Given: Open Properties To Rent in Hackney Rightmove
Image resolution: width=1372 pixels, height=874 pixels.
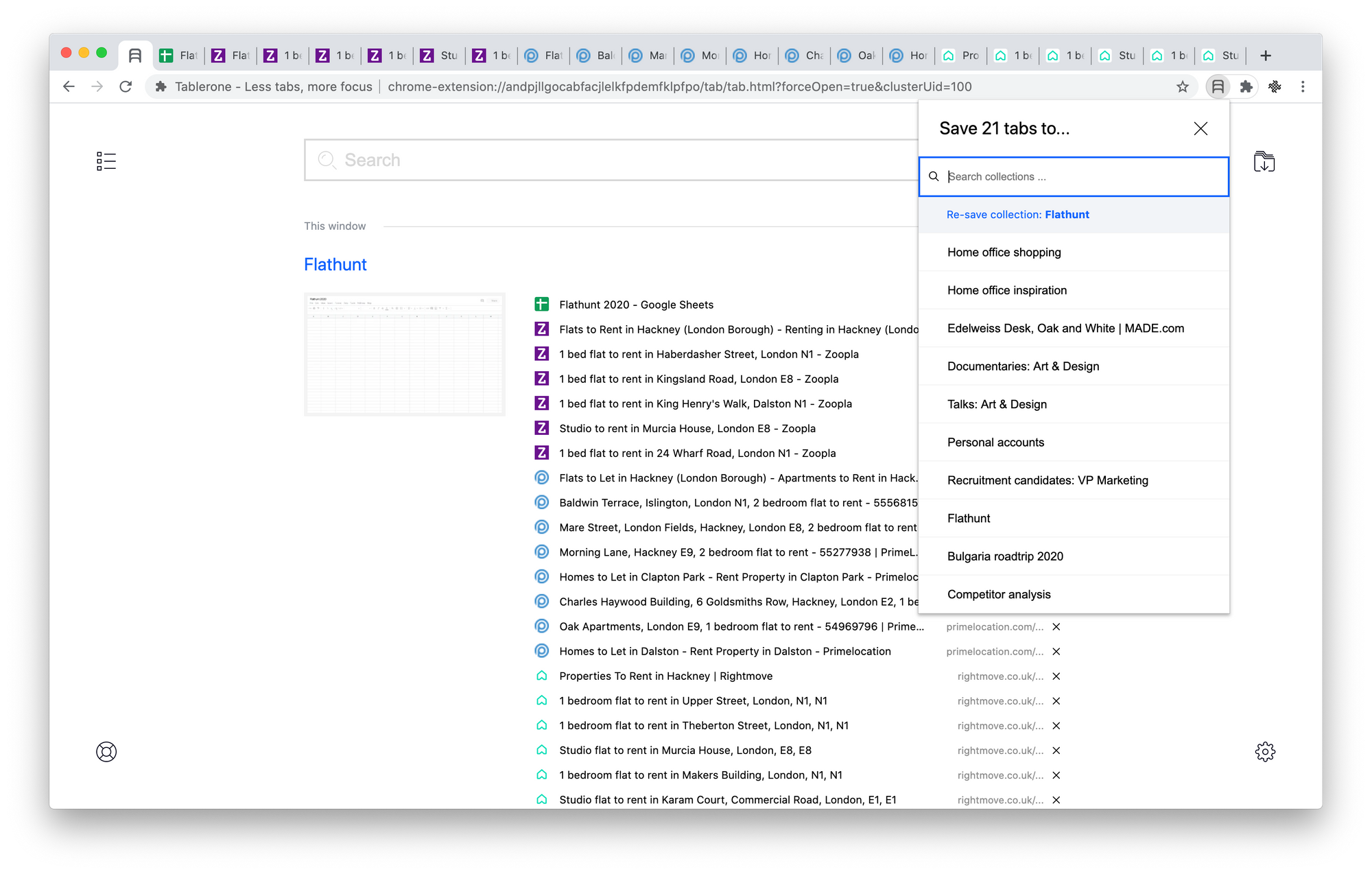Looking at the screenshot, I should tap(665, 676).
